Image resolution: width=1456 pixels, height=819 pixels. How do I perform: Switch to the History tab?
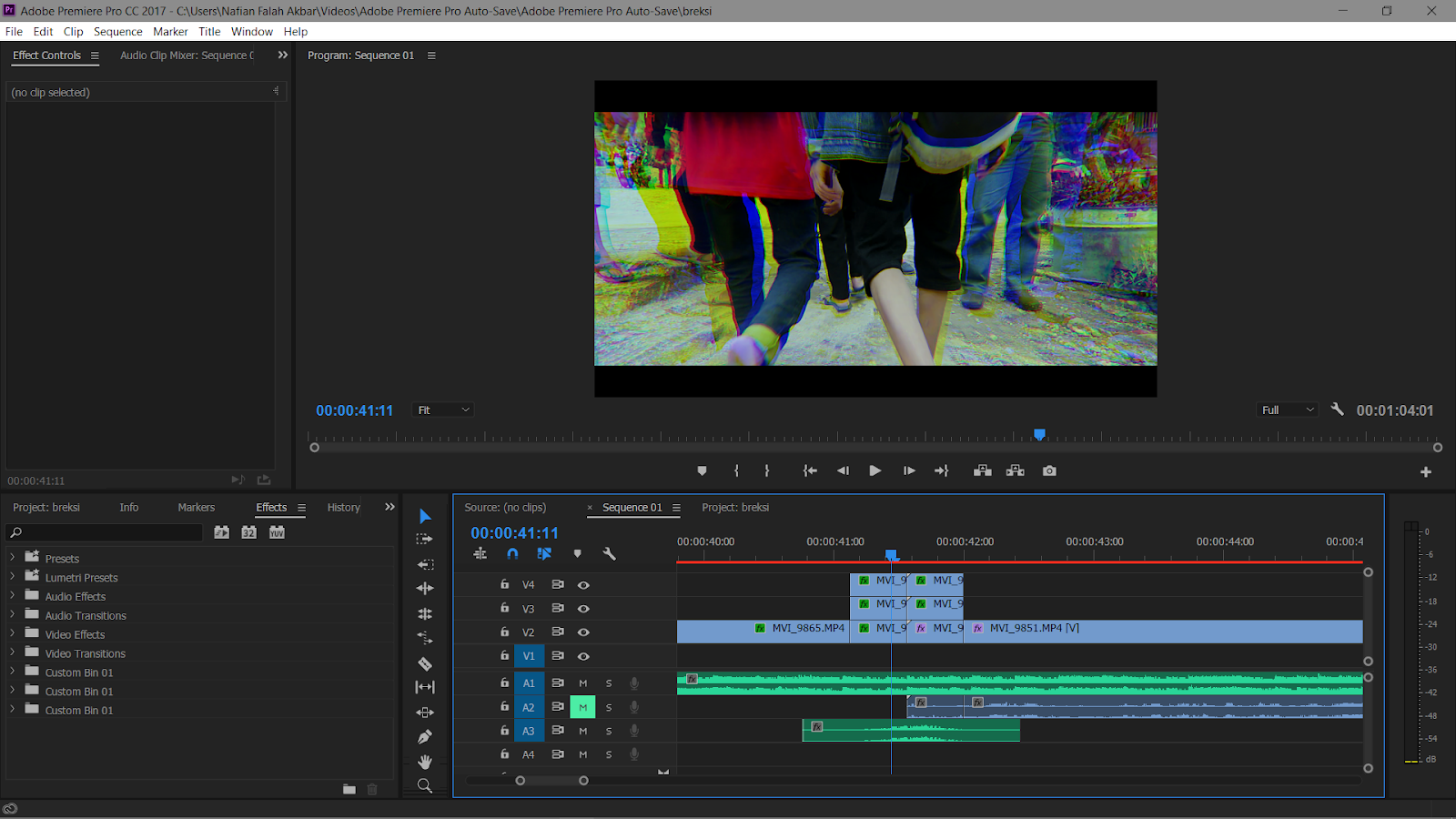(343, 508)
